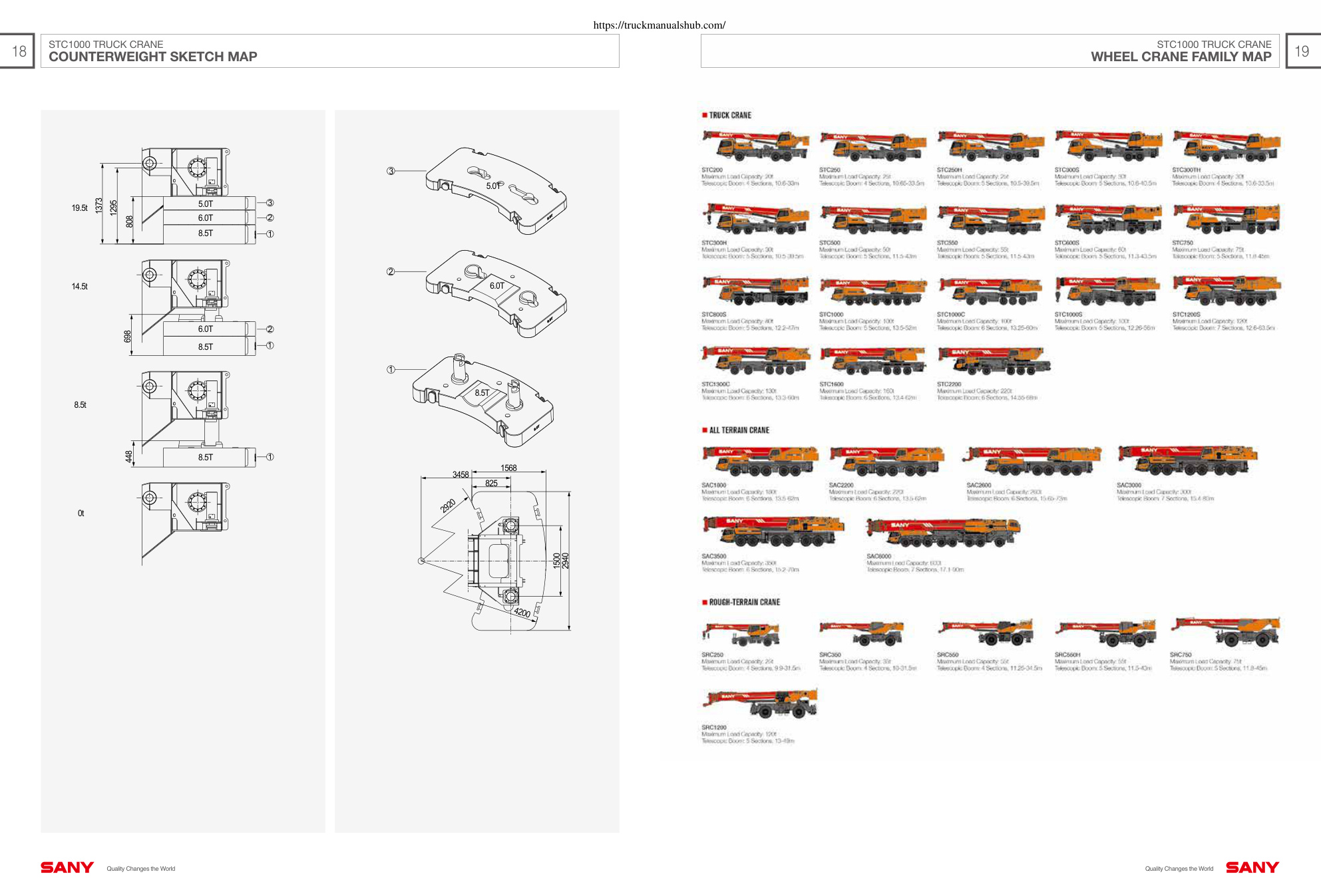Click the SANY logo in page 19 footer

(x=1252, y=867)
